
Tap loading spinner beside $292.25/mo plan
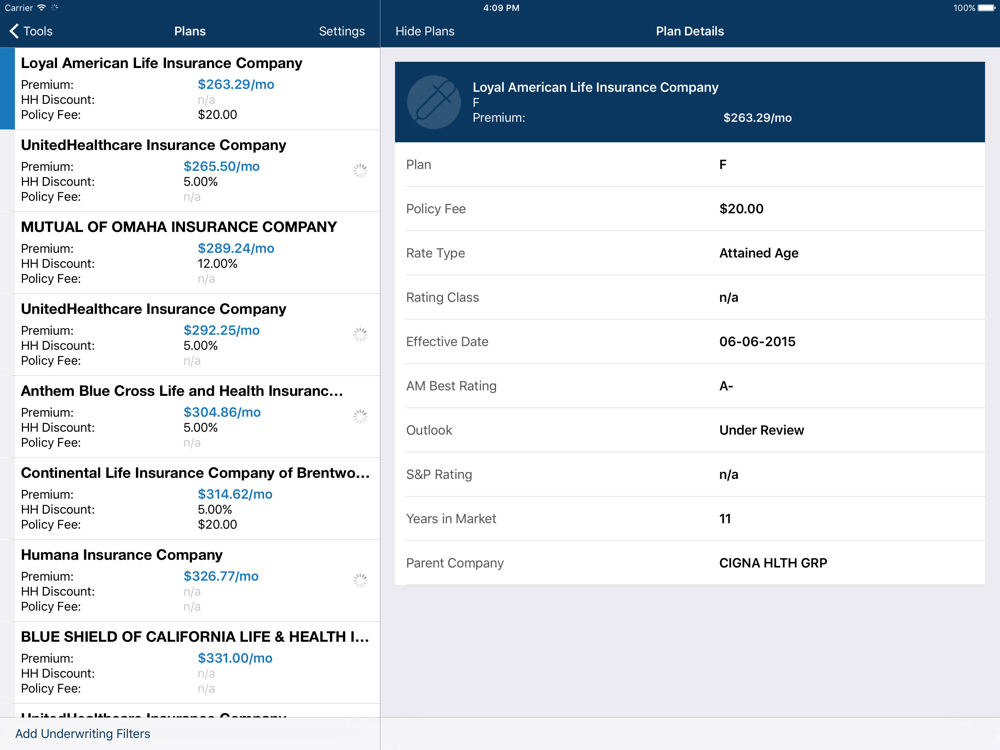click(x=360, y=334)
